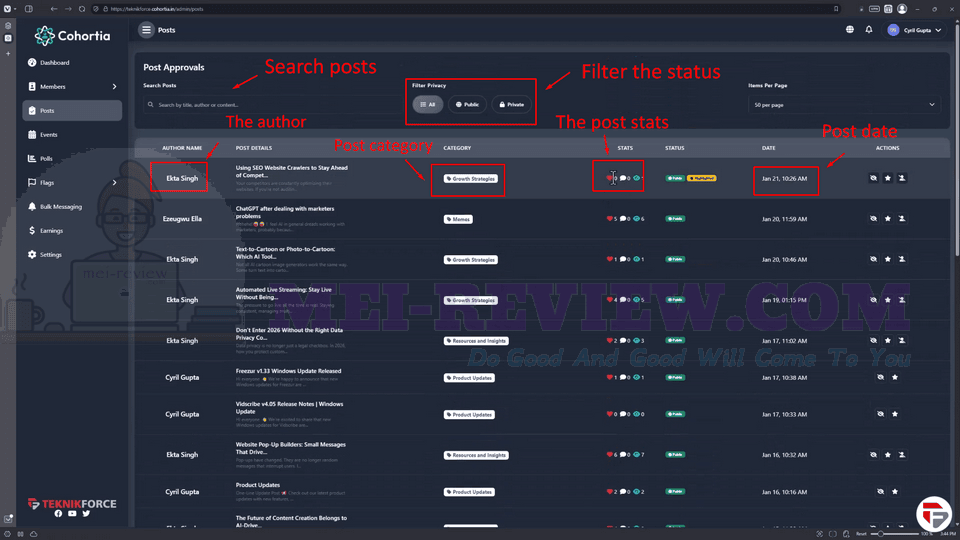Click user action icon on Website Pop-Up row
The image size is (960, 540).
pos(902,455)
